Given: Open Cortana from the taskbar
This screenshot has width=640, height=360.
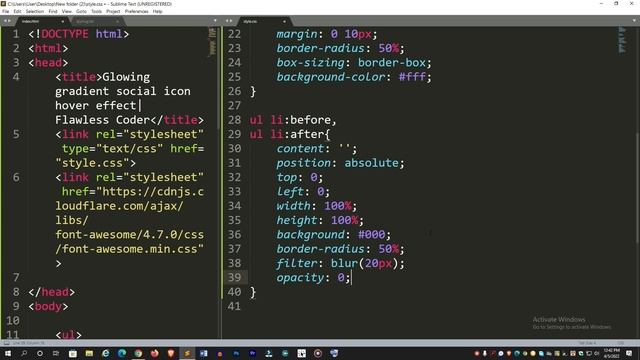Looking at the screenshot, I should [40, 353].
